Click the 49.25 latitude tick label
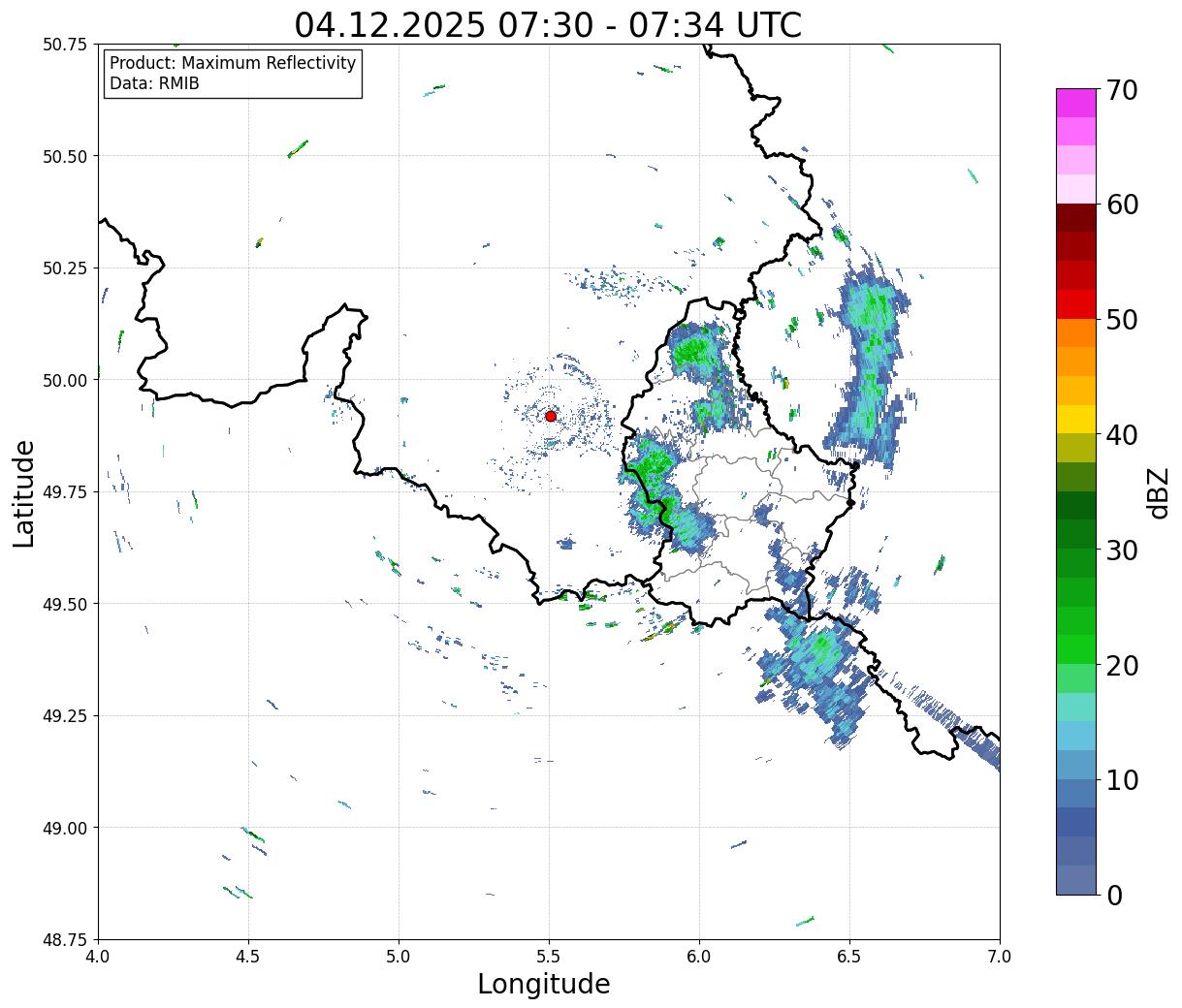1182x1008 pixels. click(66, 716)
